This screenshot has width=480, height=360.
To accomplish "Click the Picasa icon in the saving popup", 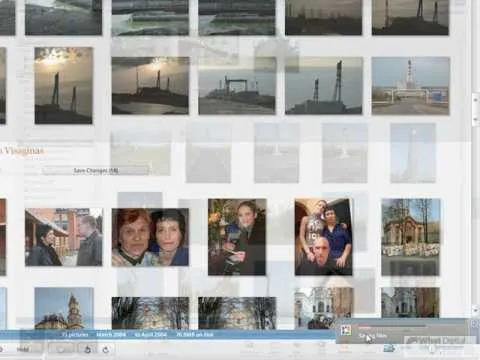I will tap(346, 330).
